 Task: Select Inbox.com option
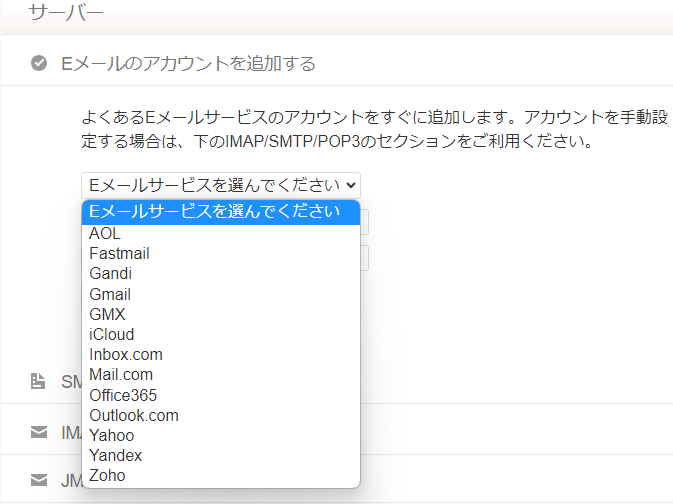(221, 355)
